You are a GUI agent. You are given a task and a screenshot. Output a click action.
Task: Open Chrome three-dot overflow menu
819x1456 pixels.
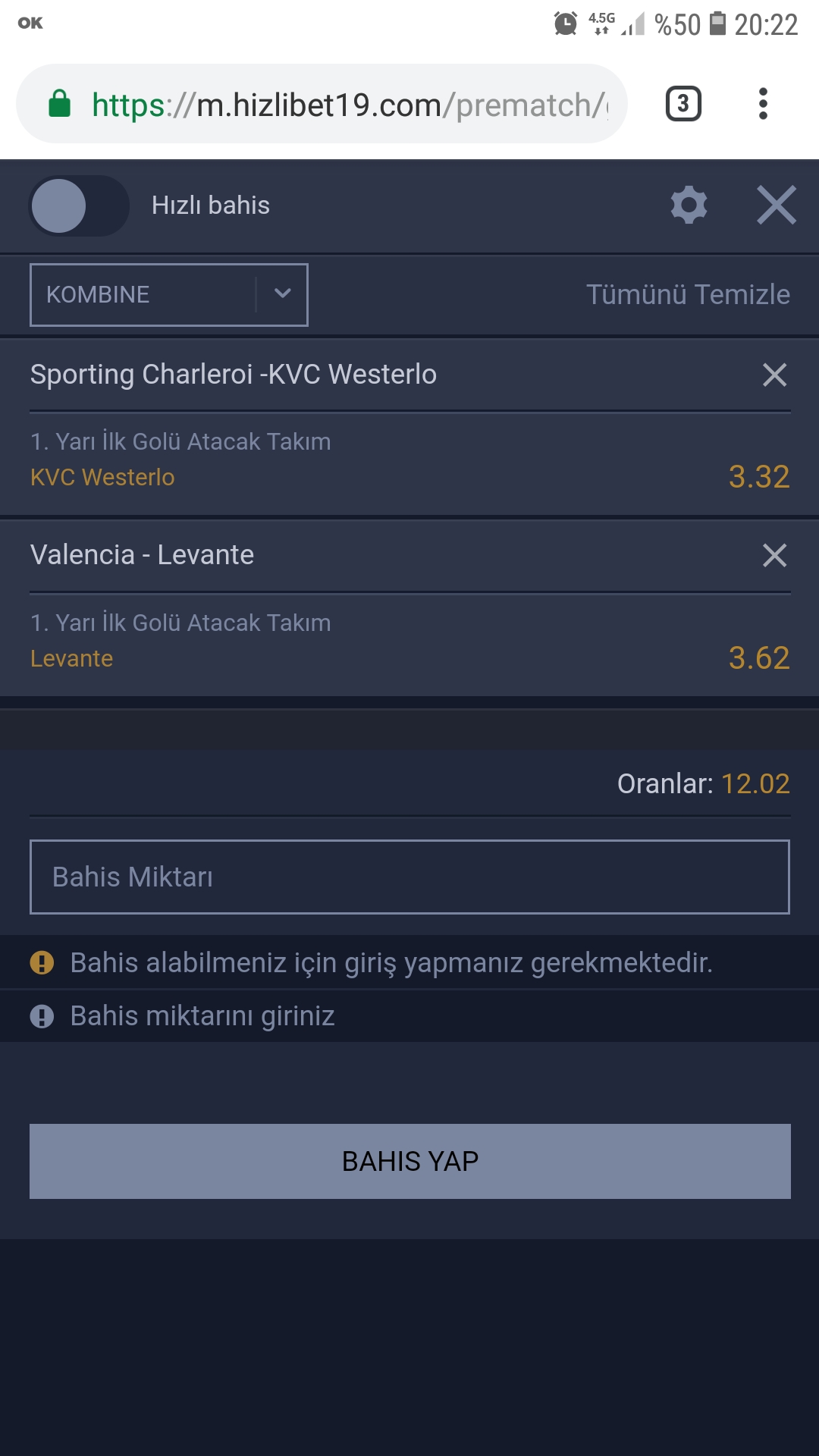[x=763, y=104]
